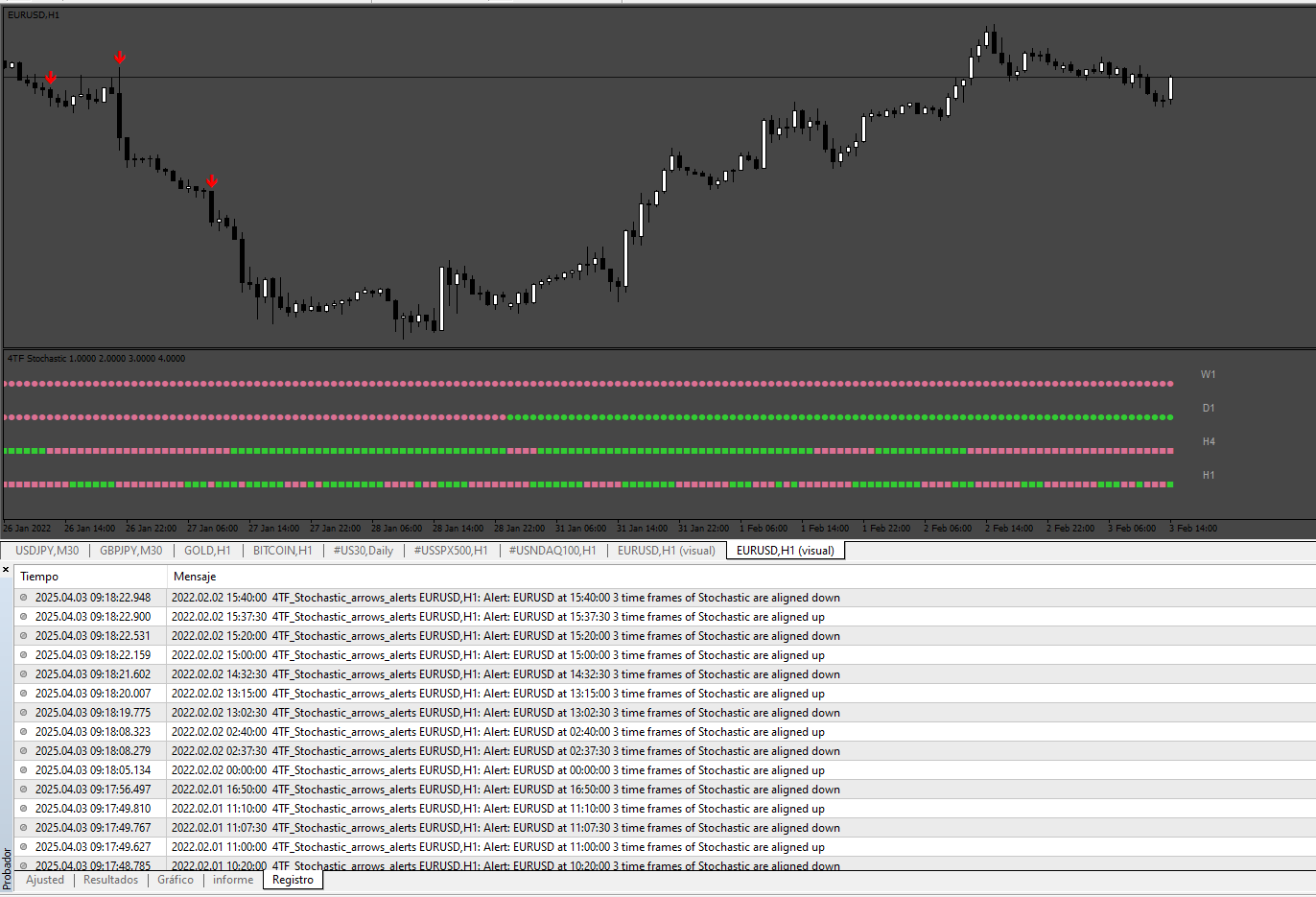Click the log icon in the 09:17:49.767 row
This screenshot has height=897, width=1316.
[24, 828]
